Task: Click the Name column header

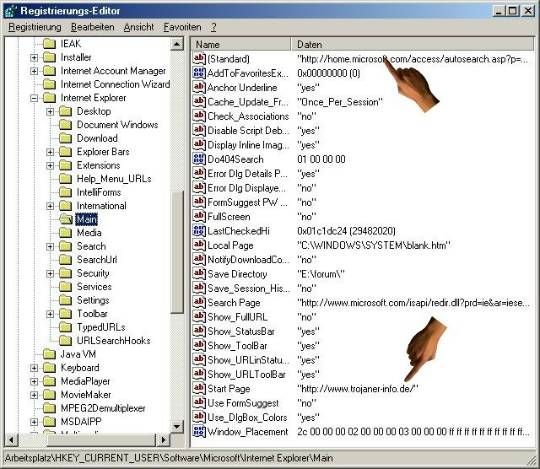Action: point(240,44)
